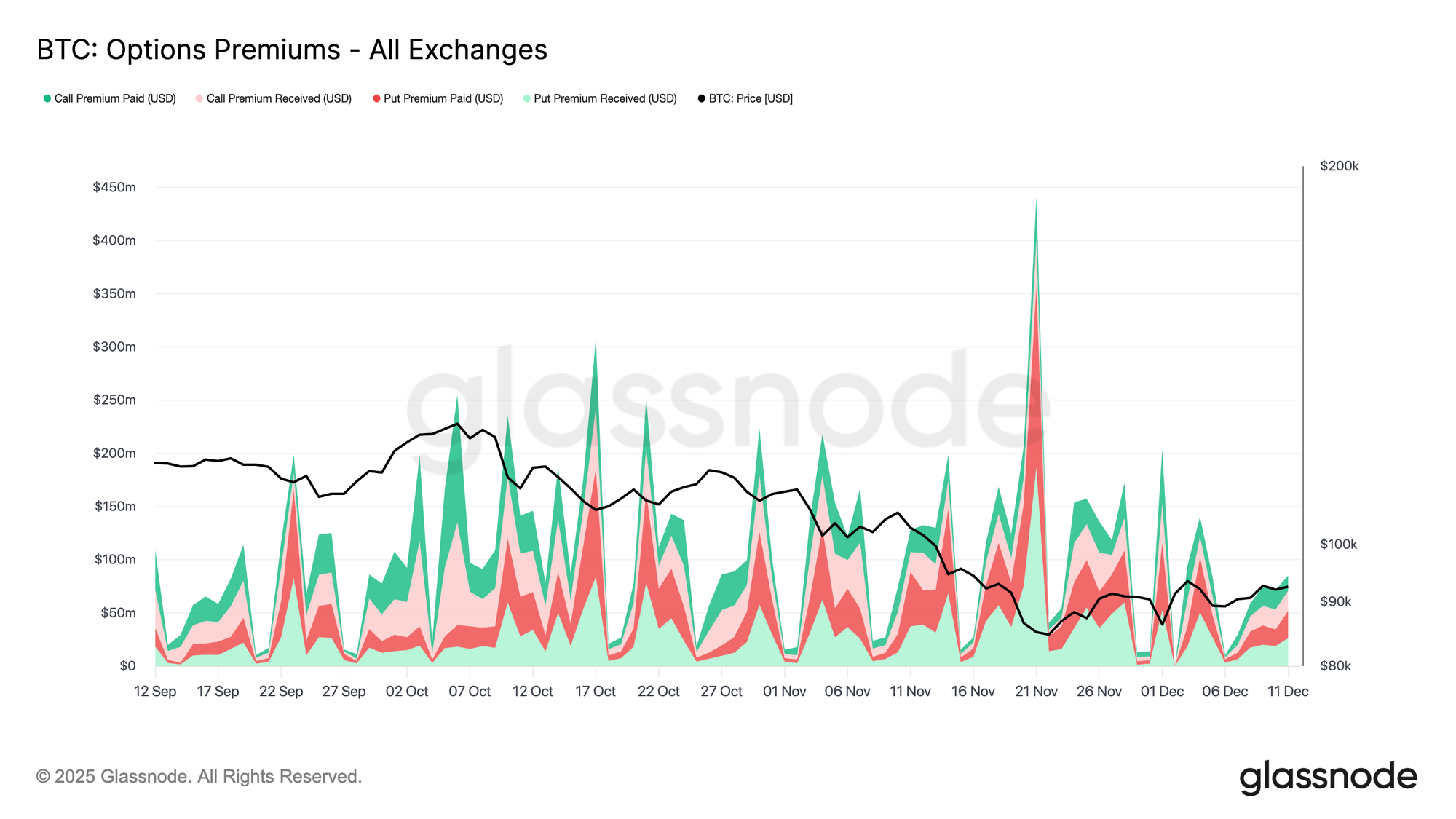Screen dimensions: 1456x819
Task: Click the 21 Nov date label on x-axis
Action: [x=1036, y=692]
